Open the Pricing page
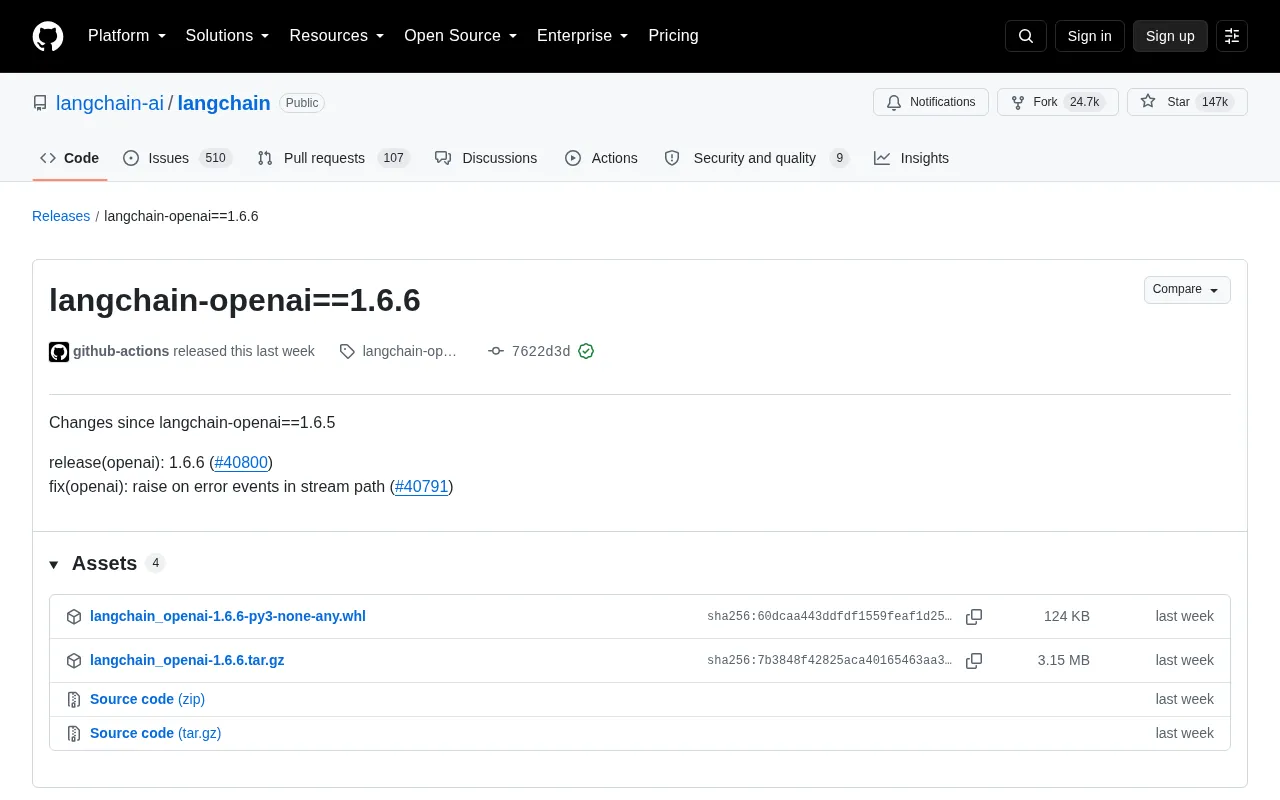 (673, 36)
